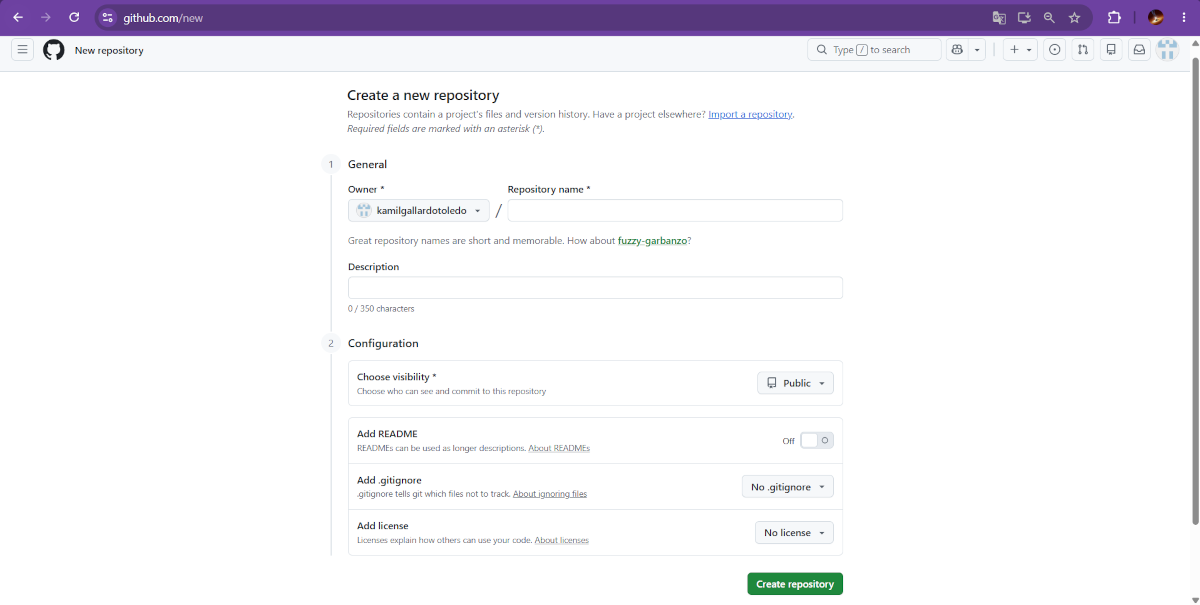Click the Create repository button
The image size is (1200, 605).
tap(795, 584)
